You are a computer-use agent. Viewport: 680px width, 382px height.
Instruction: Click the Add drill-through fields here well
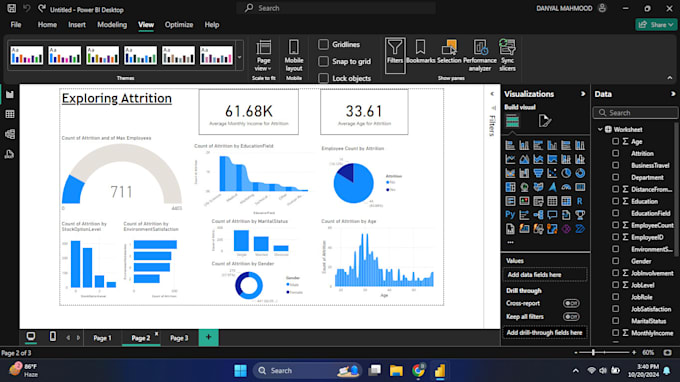[545, 333]
